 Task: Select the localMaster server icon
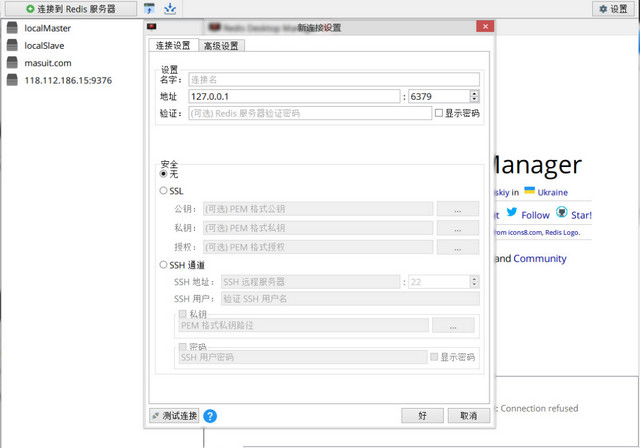point(12,28)
